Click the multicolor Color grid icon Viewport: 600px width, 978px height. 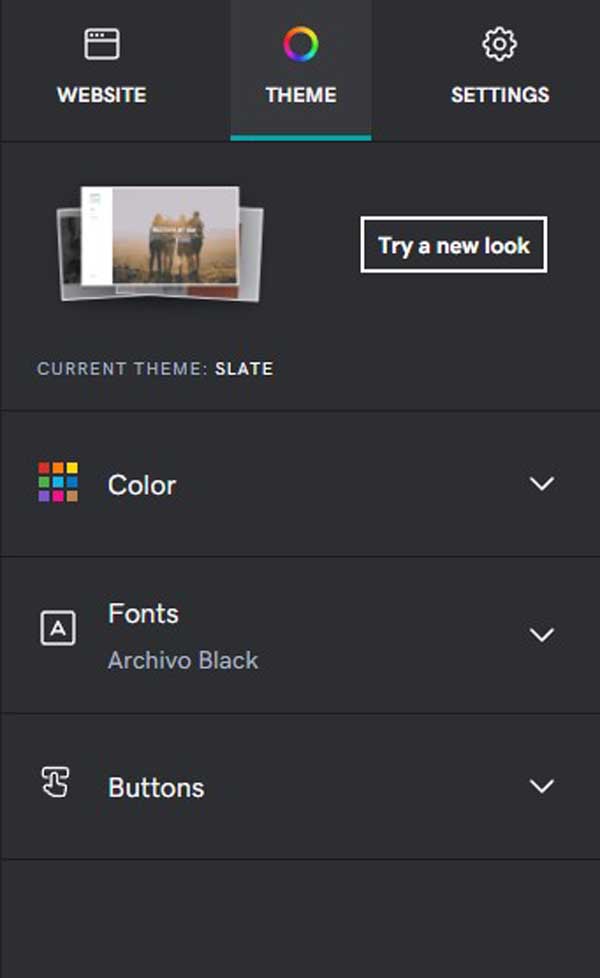coord(58,482)
